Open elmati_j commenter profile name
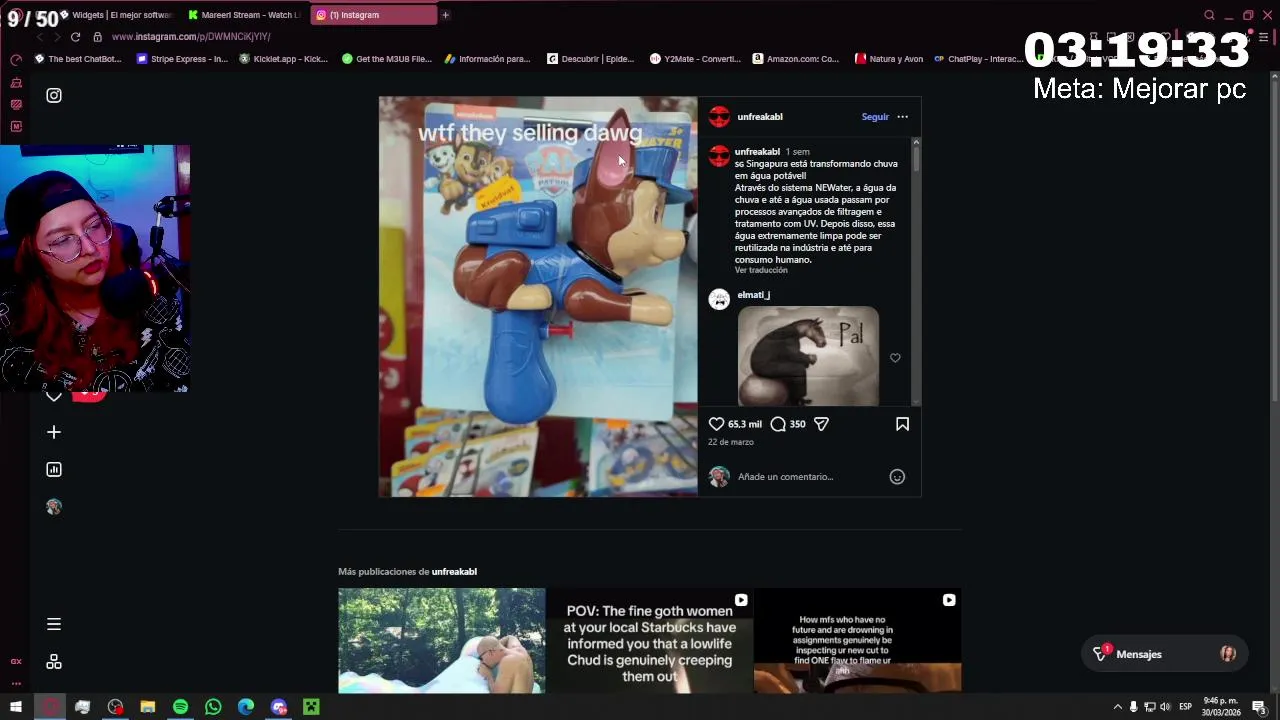This screenshot has width=1280, height=720. point(753,295)
